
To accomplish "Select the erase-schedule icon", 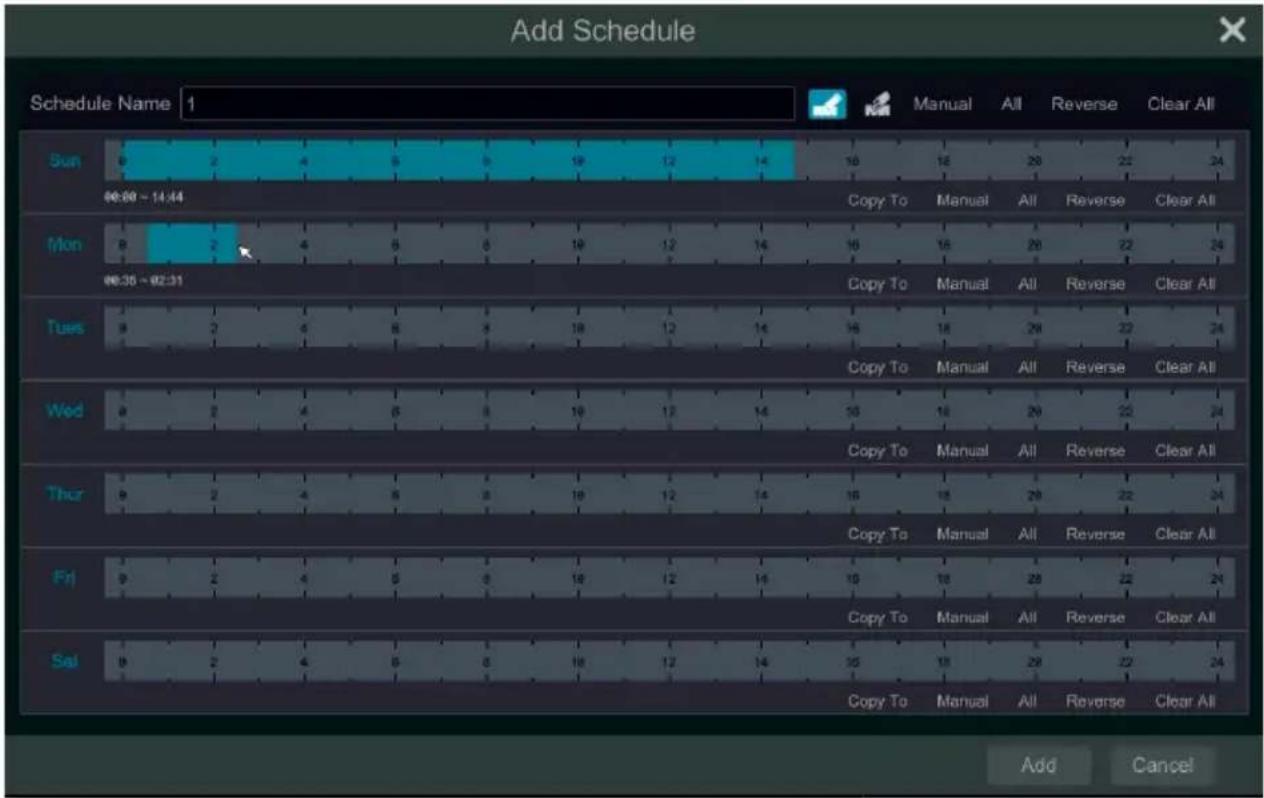I will (x=876, y=104).
